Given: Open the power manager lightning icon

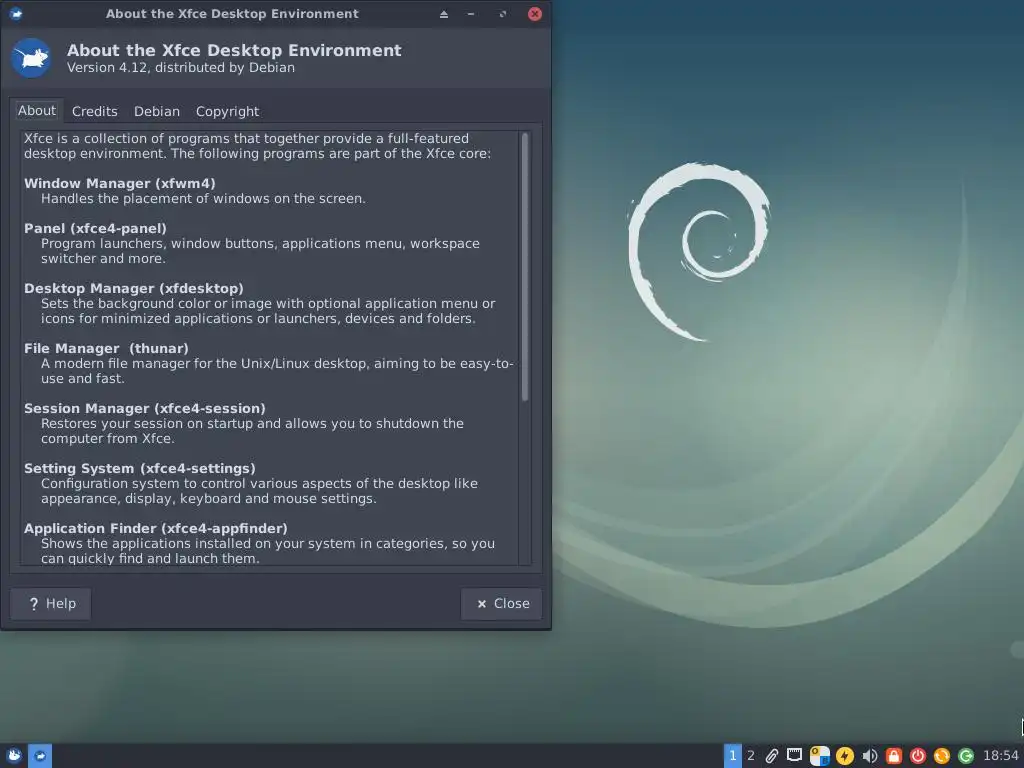Looking at the screenshot, I should pyautogui.click(x=844, y=756).
